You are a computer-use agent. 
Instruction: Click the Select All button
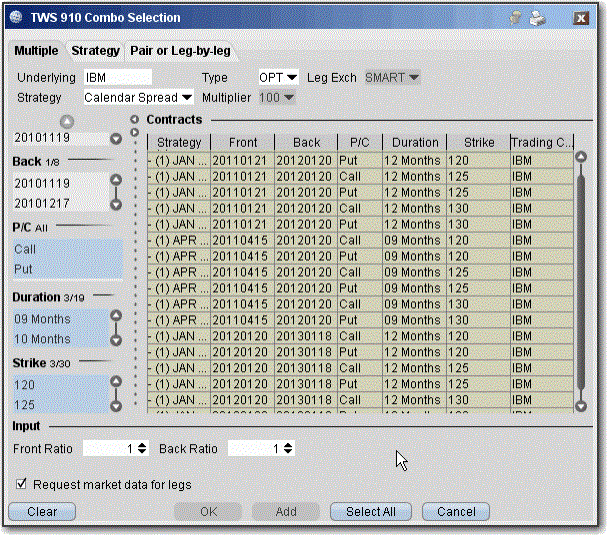tap(371, 511)
